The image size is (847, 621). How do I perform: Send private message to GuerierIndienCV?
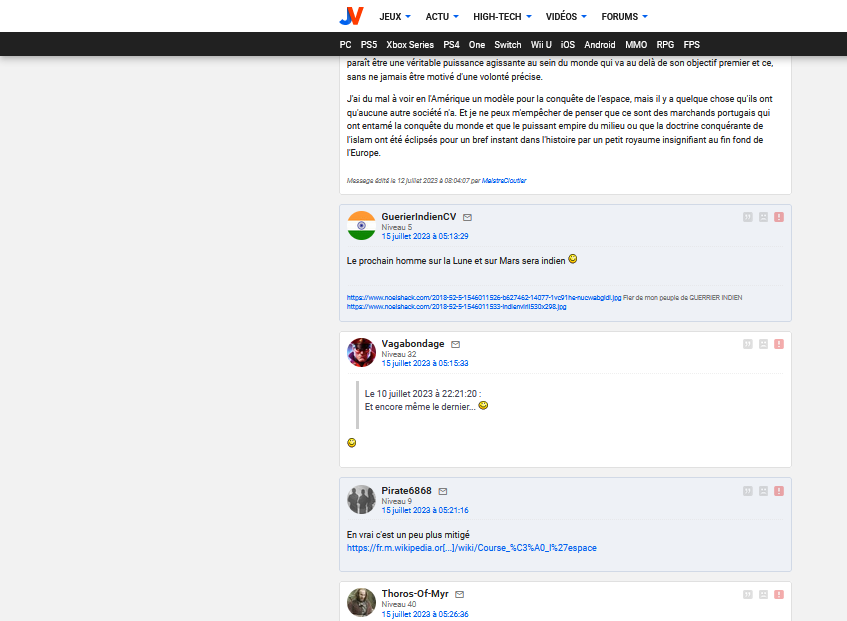[x=467, y=218]
